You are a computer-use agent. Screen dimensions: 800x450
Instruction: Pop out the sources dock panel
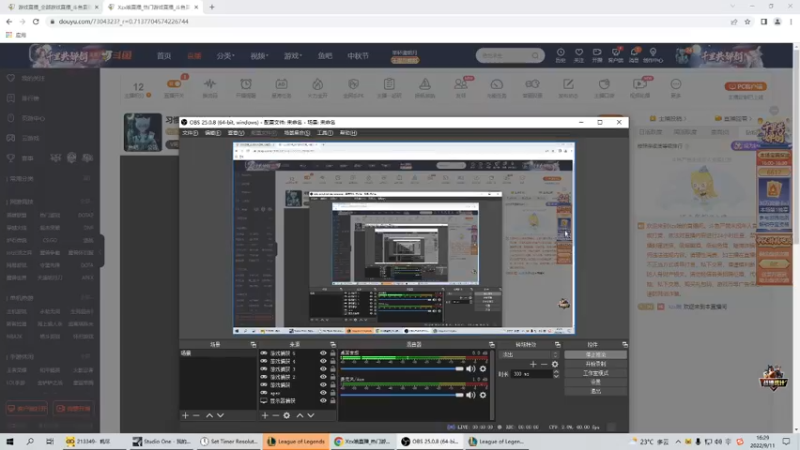point(333,344)
